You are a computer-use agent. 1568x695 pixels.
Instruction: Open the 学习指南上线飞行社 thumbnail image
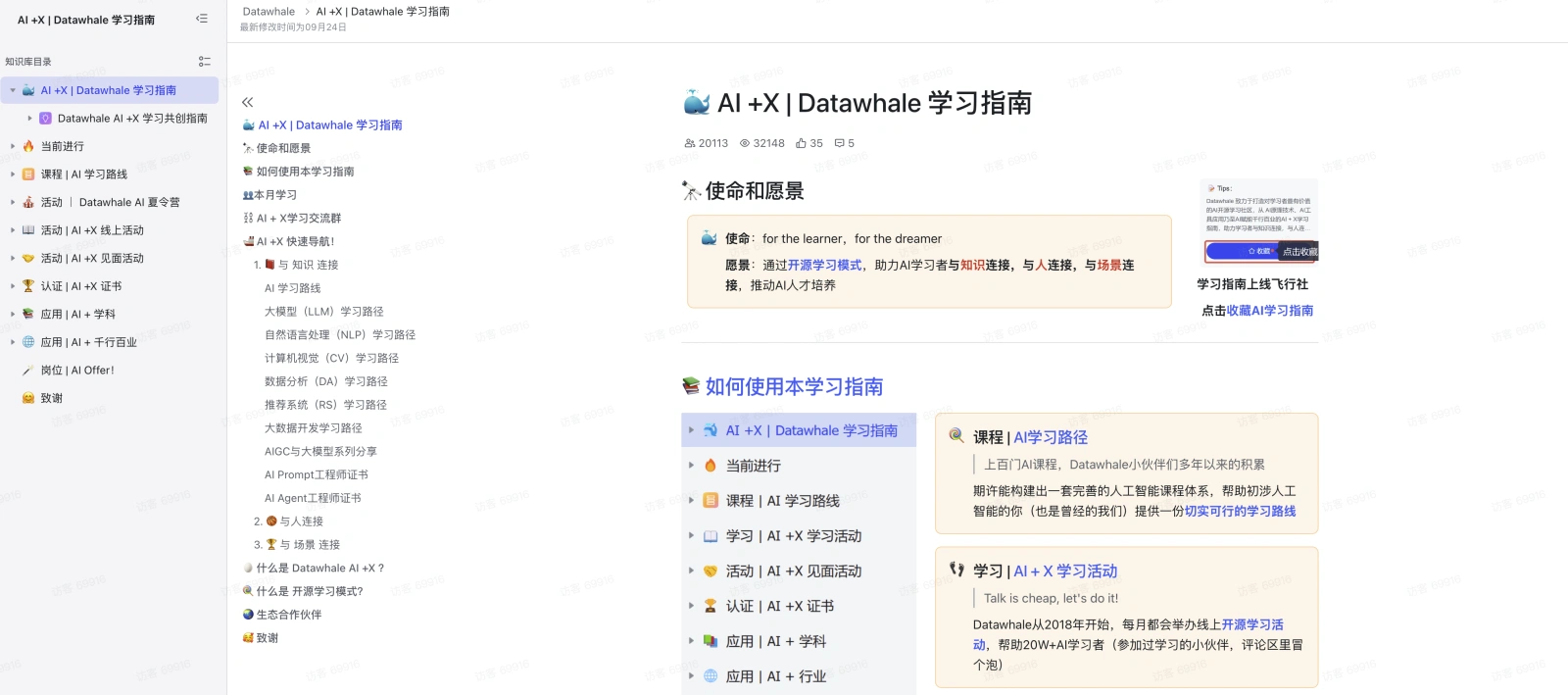coord(1258,222)
